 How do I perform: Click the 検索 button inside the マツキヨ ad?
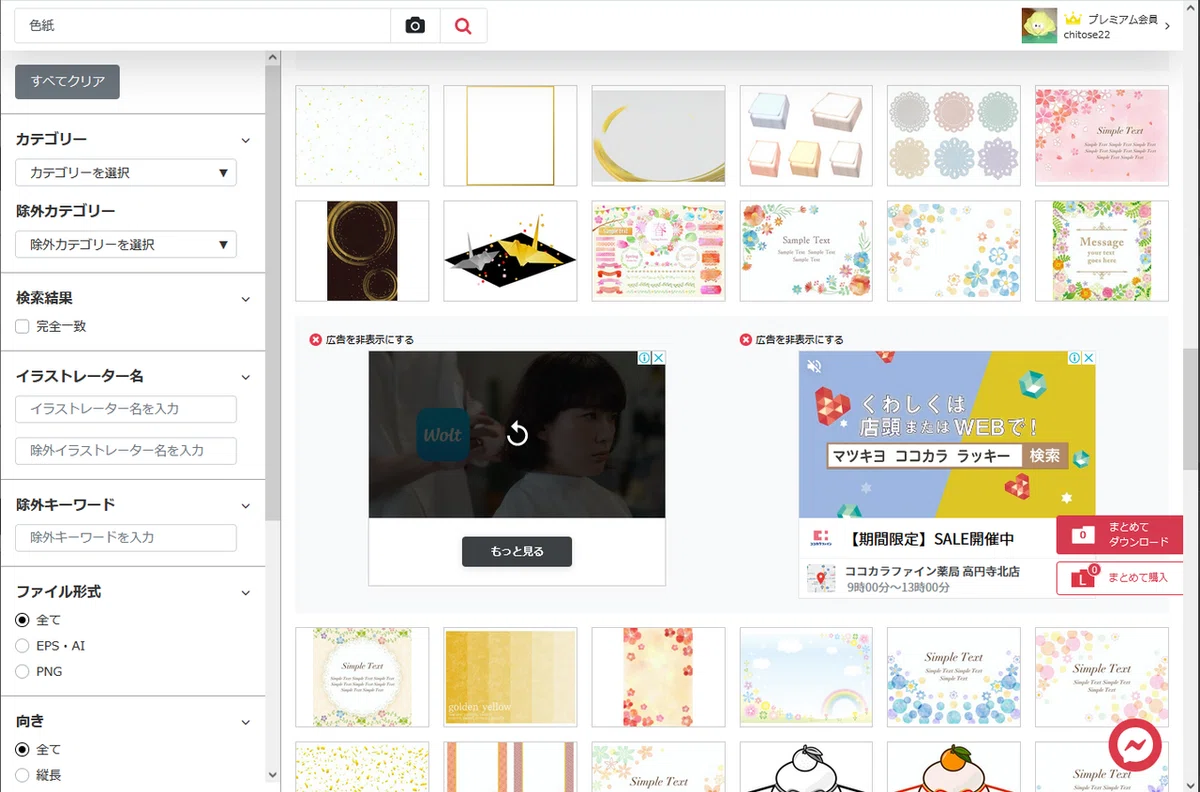(1045, 456)
